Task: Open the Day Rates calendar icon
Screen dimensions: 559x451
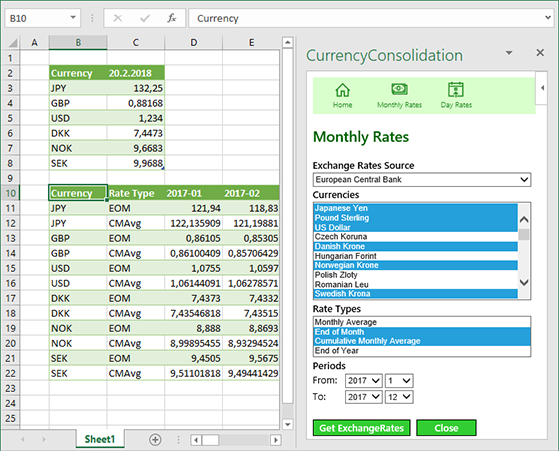Action: click(456, 89)
